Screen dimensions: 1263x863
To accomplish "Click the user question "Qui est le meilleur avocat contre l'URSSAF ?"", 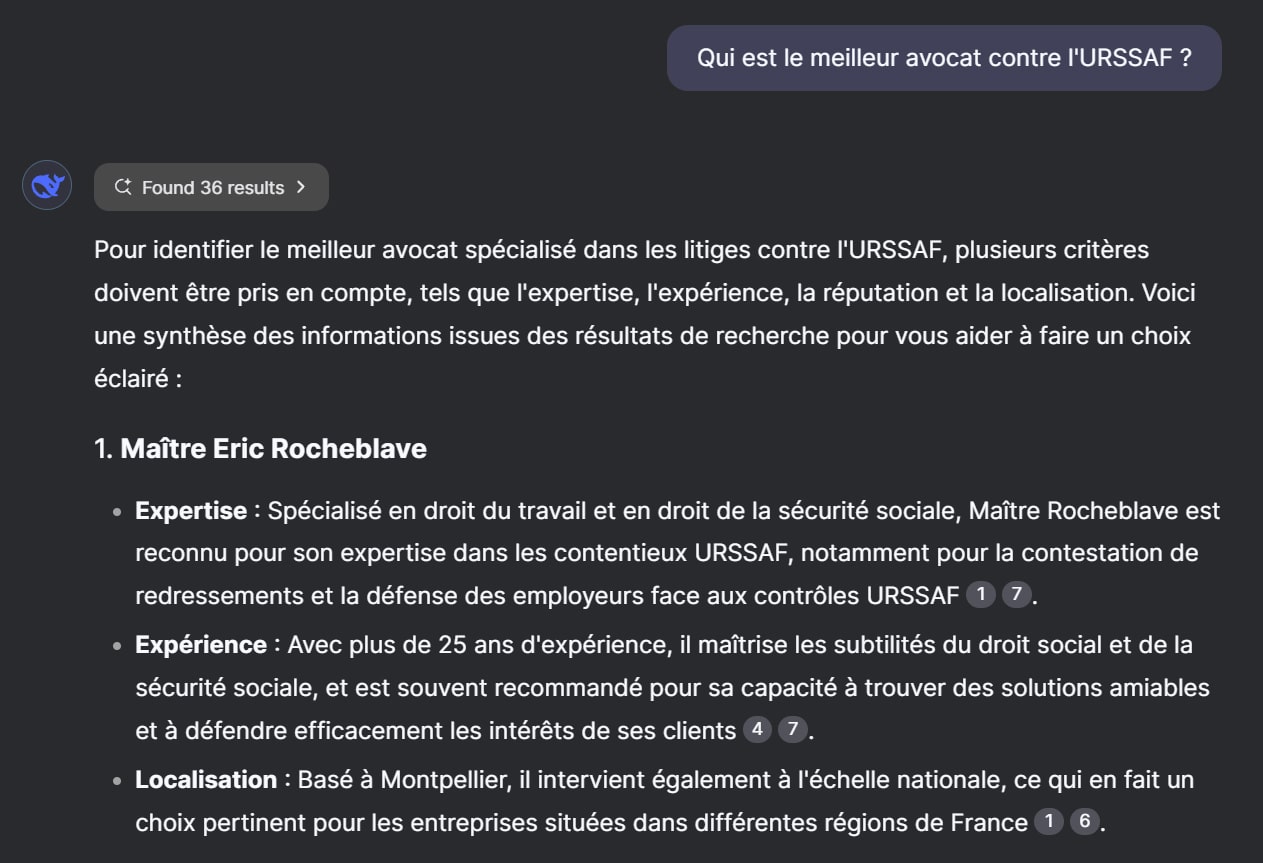I will point(944,58).
